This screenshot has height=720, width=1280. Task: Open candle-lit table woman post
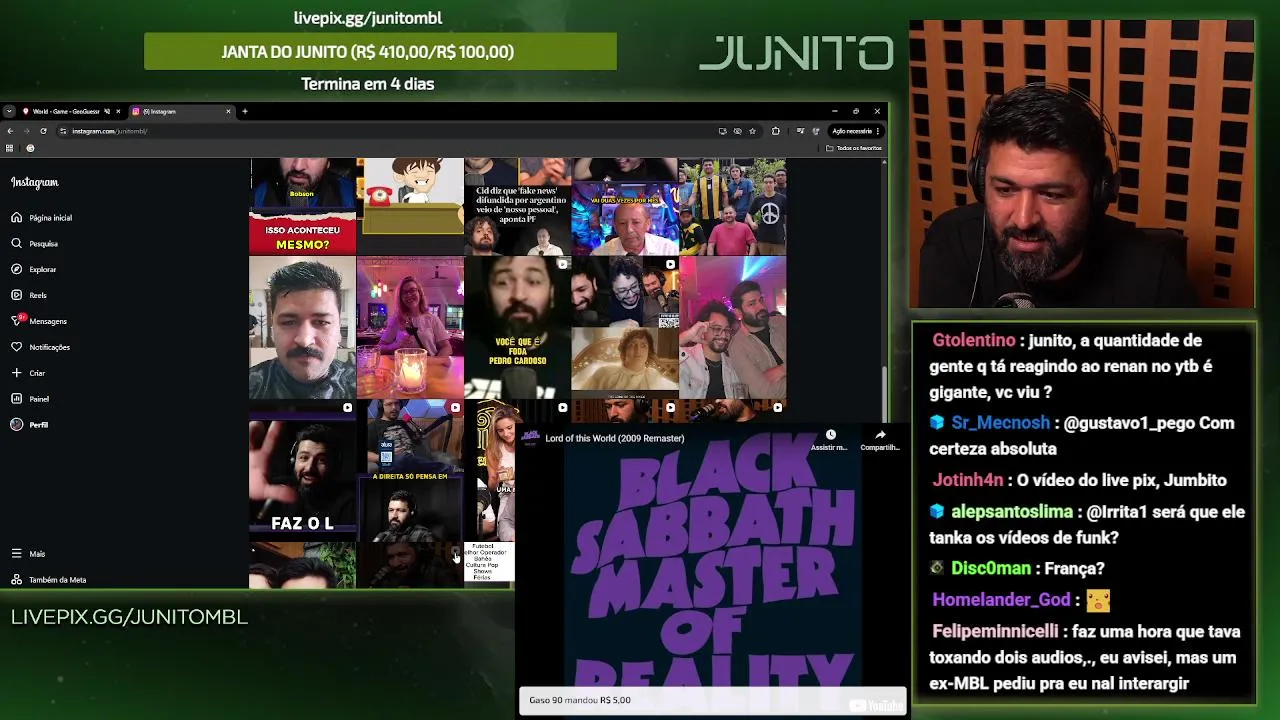[410, 327]
